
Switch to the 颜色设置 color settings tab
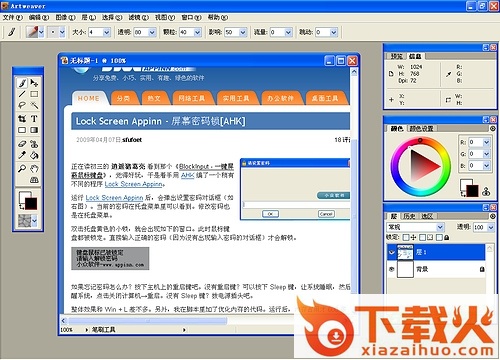[421, 128]
